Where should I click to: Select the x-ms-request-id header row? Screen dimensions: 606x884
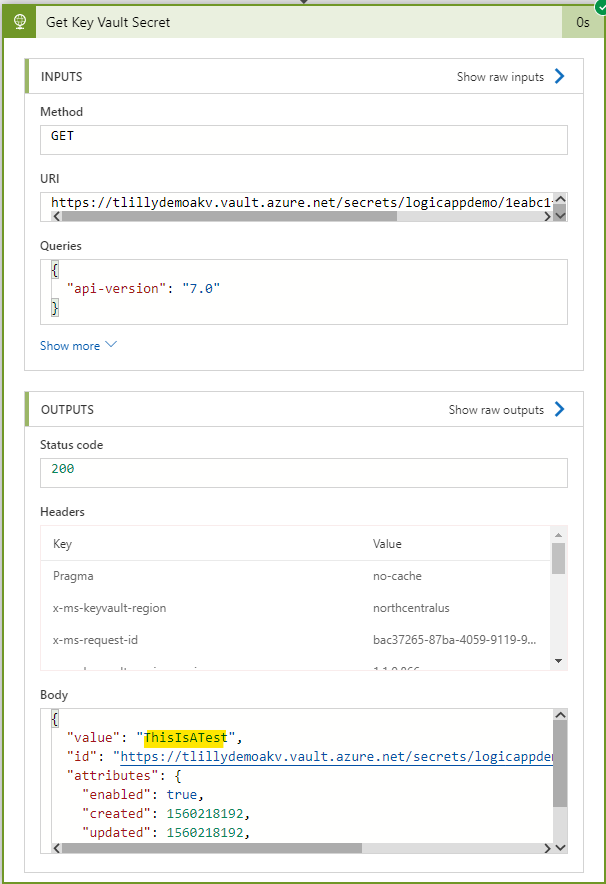295,640
